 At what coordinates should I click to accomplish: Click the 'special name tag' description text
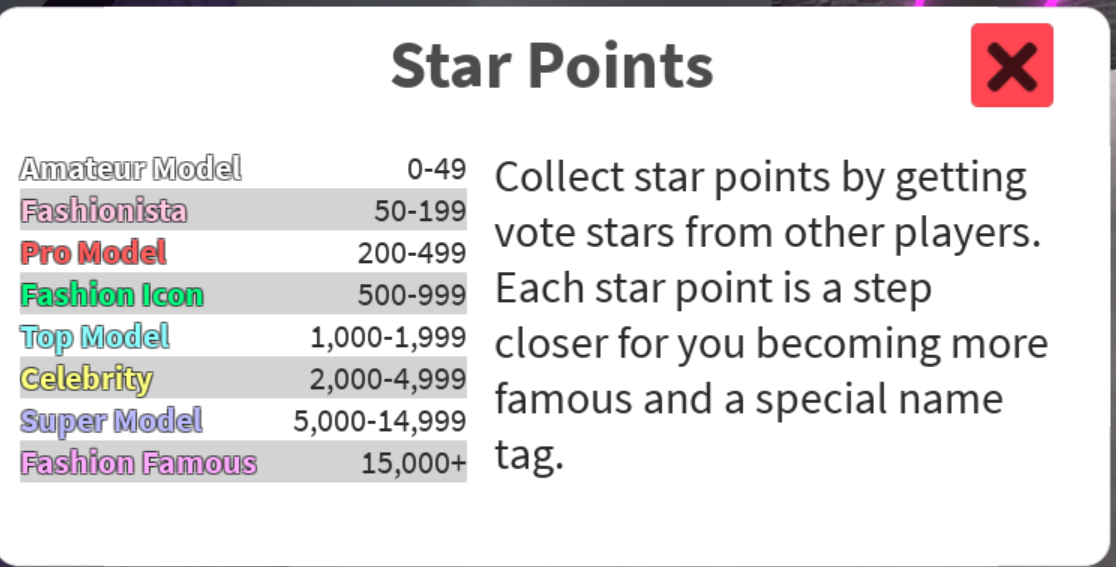(878, 400)
